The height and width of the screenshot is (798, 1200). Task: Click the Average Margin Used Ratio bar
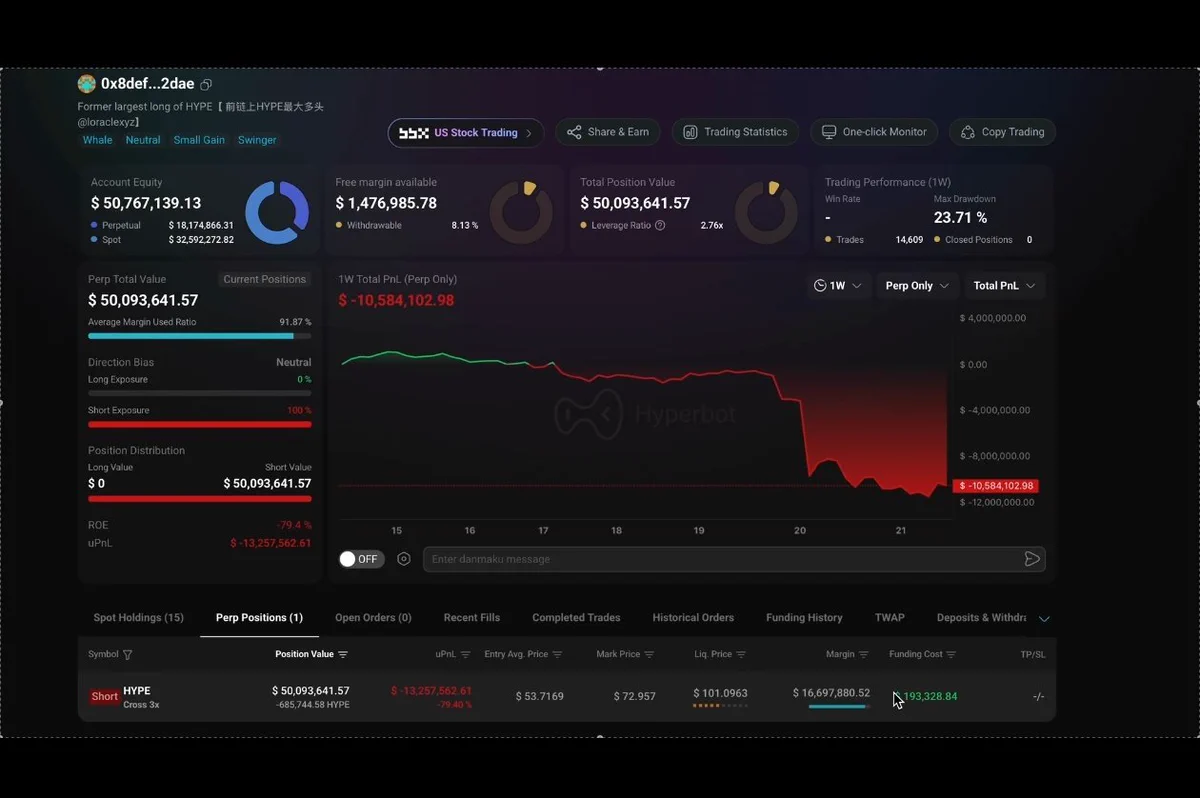199,336
